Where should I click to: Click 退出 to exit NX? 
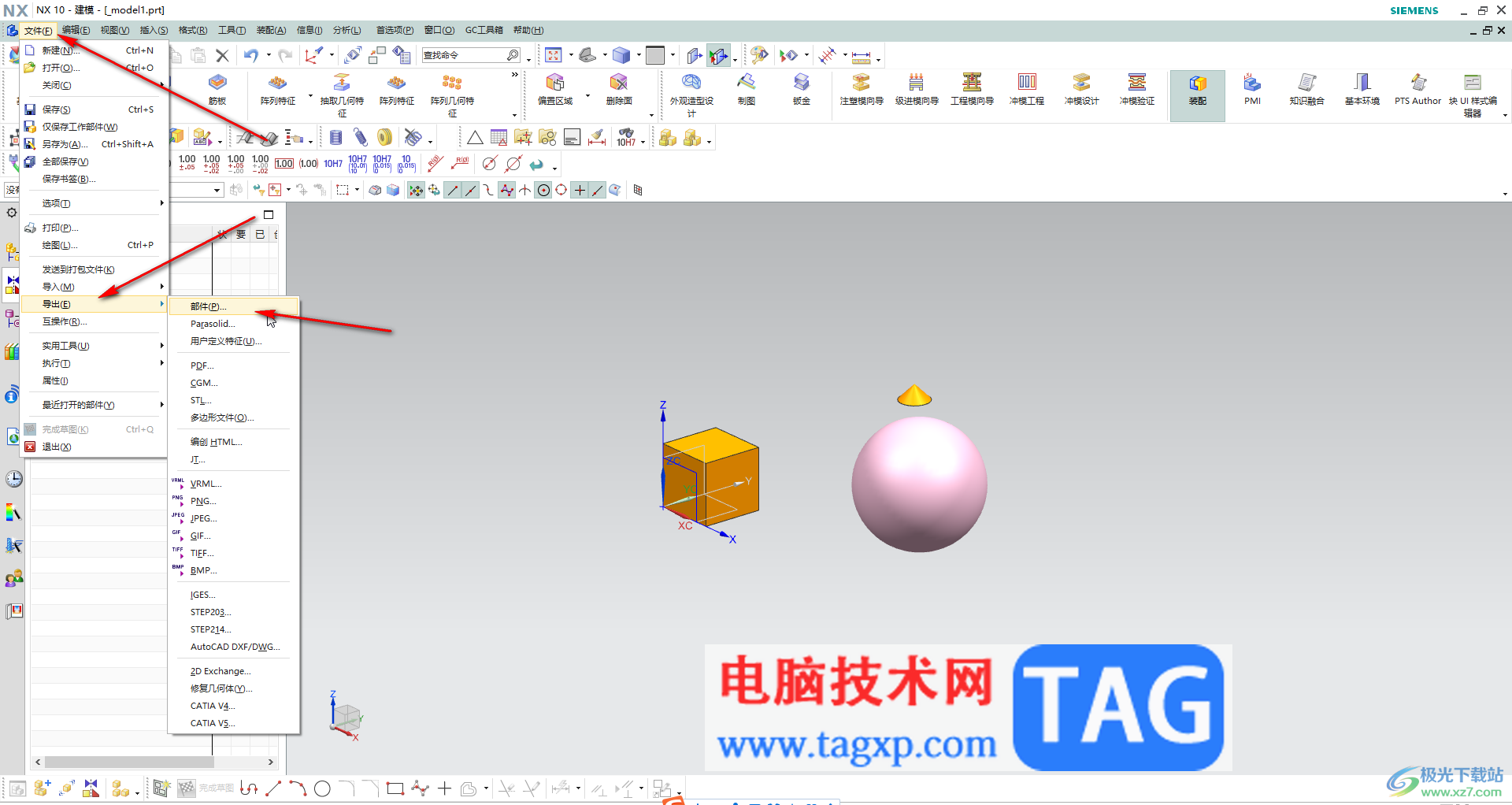coord(94,447)
